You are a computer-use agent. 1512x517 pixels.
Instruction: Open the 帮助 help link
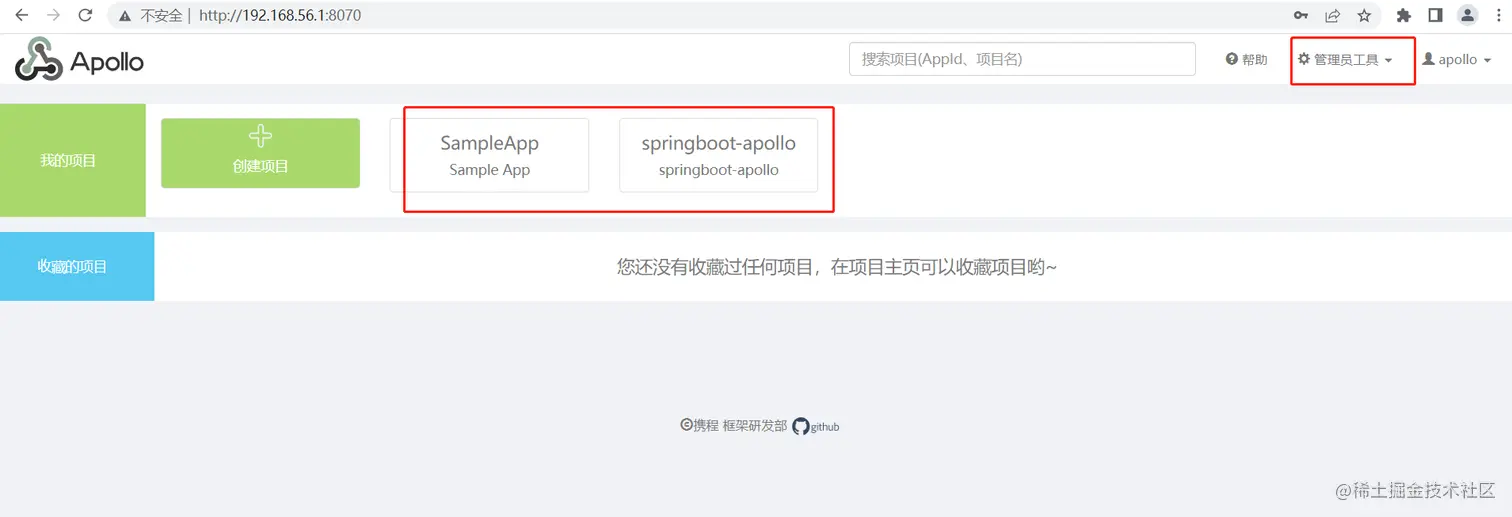click(x=1246, y=60)
